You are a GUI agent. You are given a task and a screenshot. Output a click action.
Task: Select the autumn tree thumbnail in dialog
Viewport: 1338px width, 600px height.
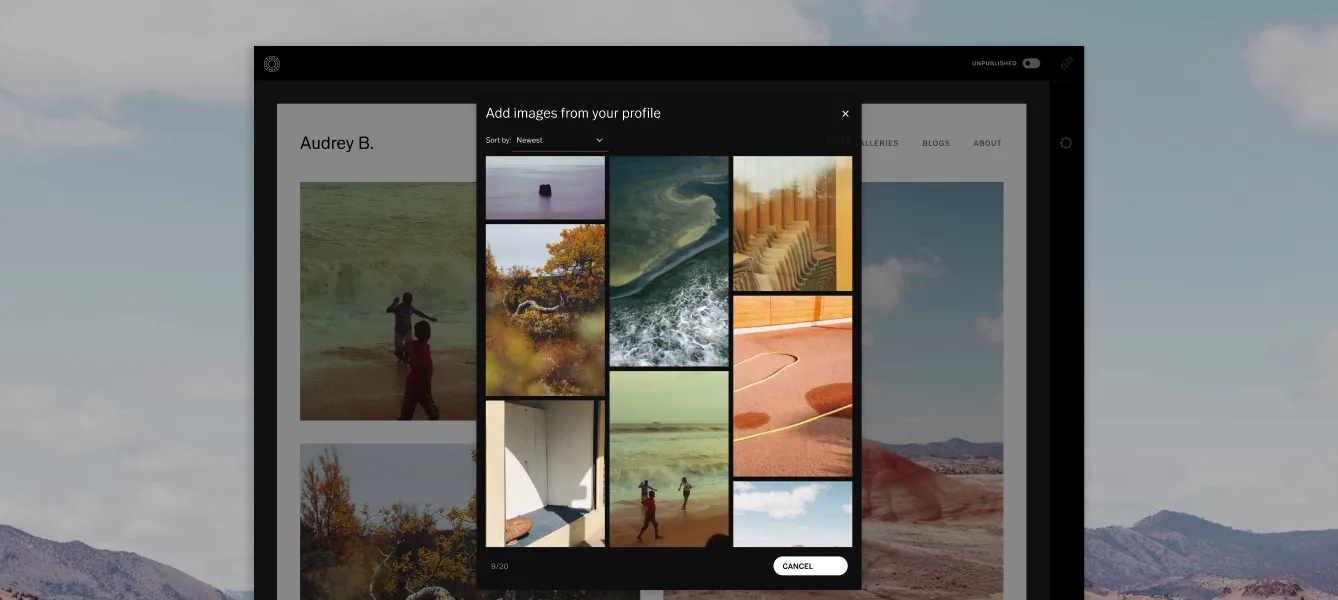[x=545, y=310]
